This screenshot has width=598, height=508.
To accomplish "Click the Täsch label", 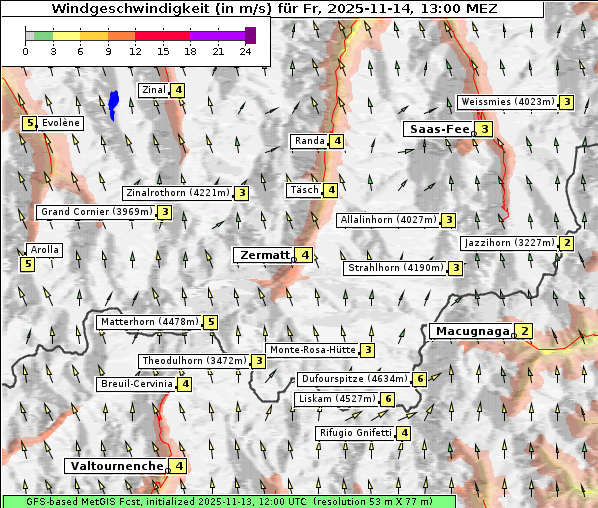I will pos(304,190).
